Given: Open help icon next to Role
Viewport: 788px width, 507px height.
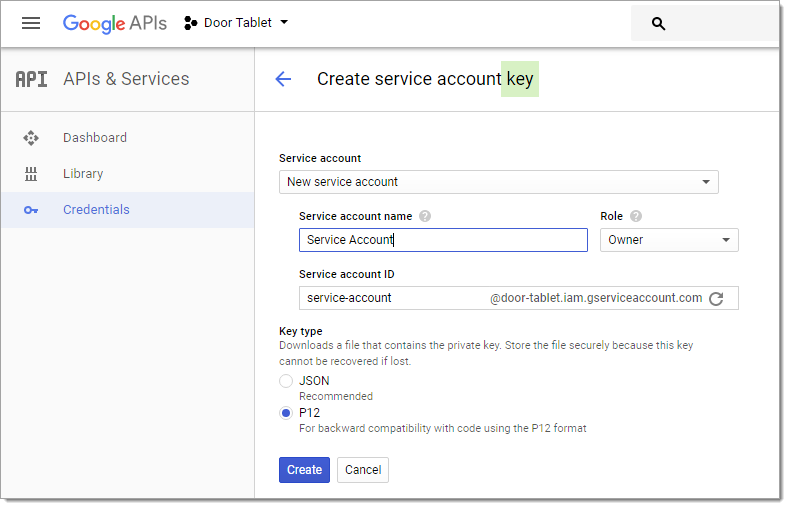Looking at the screenshot, I should click(636, 216).
